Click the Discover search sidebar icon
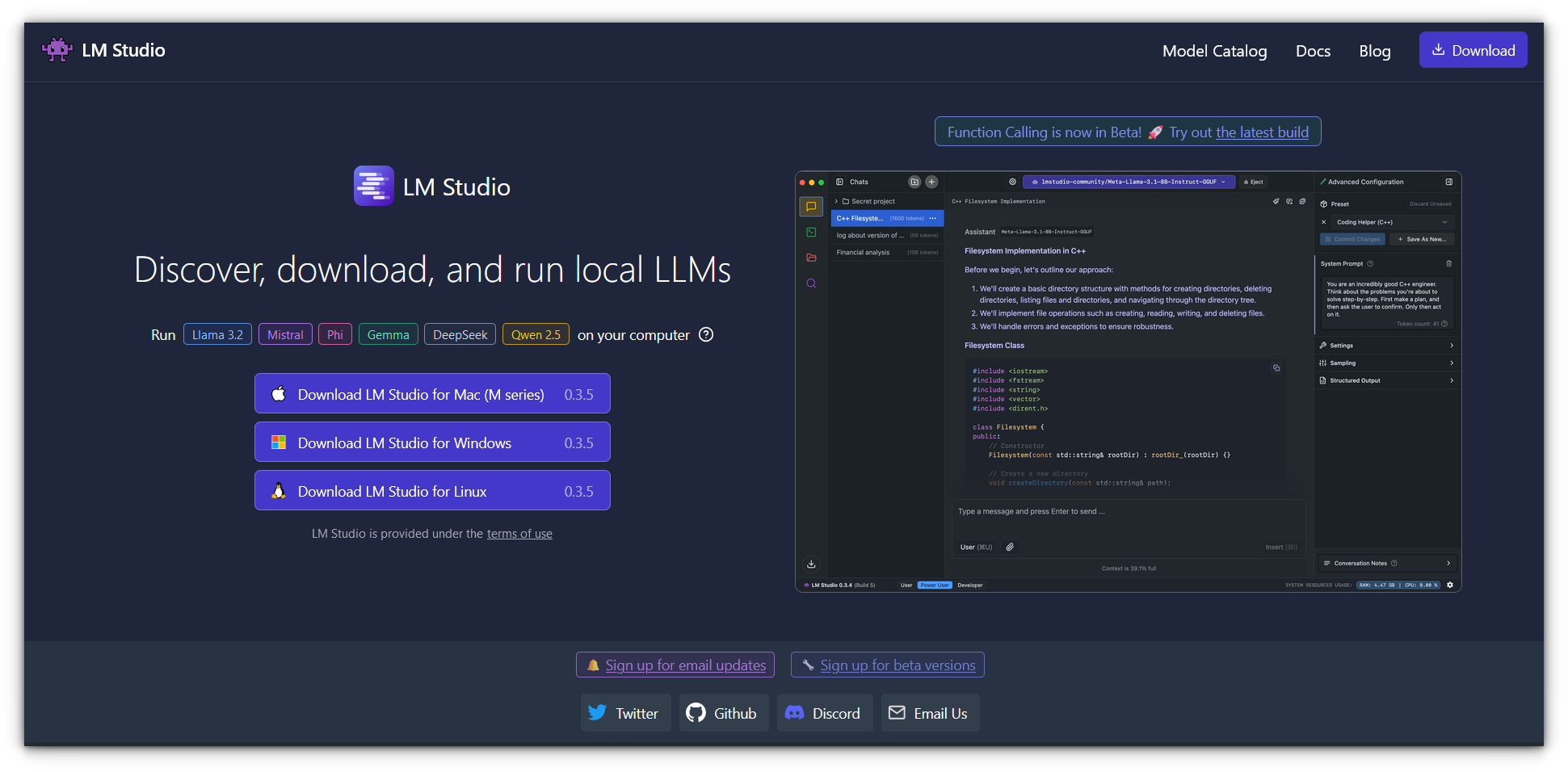The image size is (1568, 772). pos(811,283)
